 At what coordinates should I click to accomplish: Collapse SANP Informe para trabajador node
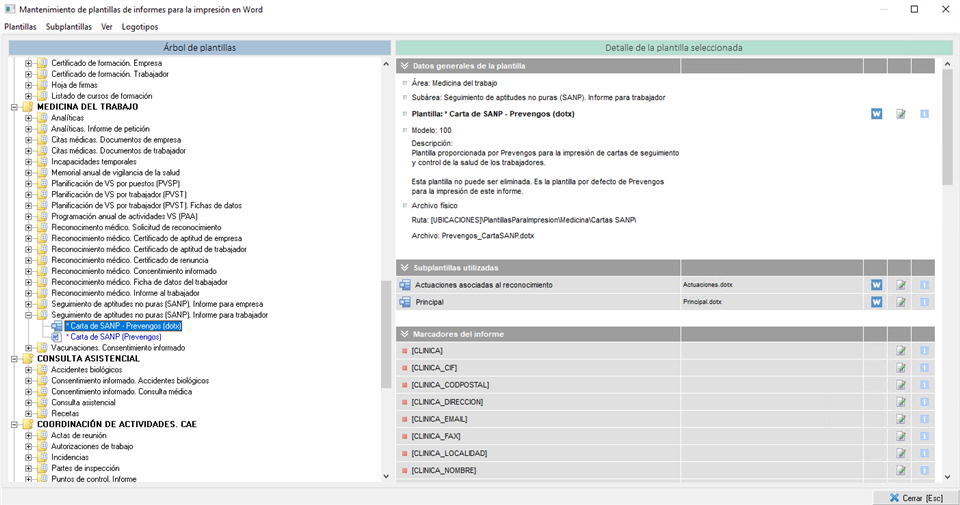tap(28, 315)
